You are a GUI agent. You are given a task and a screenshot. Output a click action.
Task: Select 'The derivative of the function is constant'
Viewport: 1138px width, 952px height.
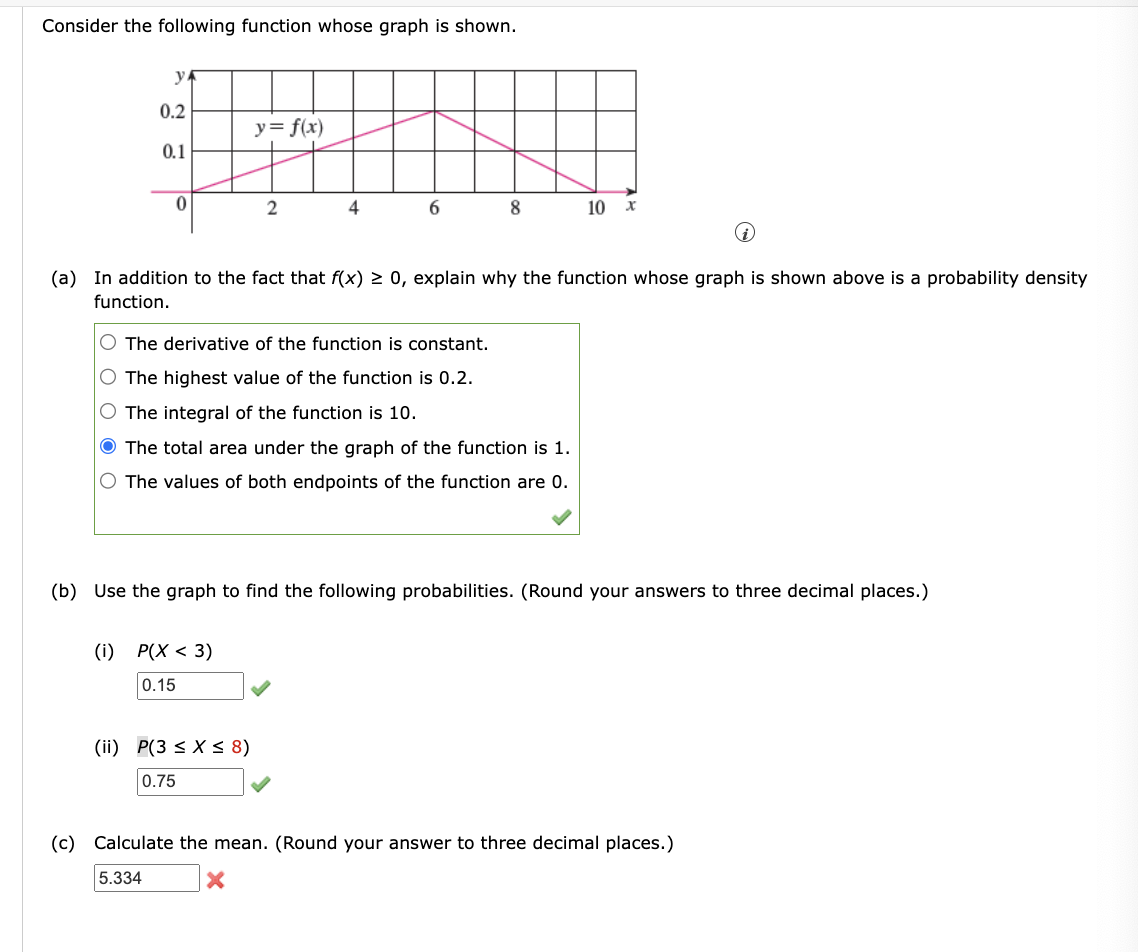pos(106,343)
